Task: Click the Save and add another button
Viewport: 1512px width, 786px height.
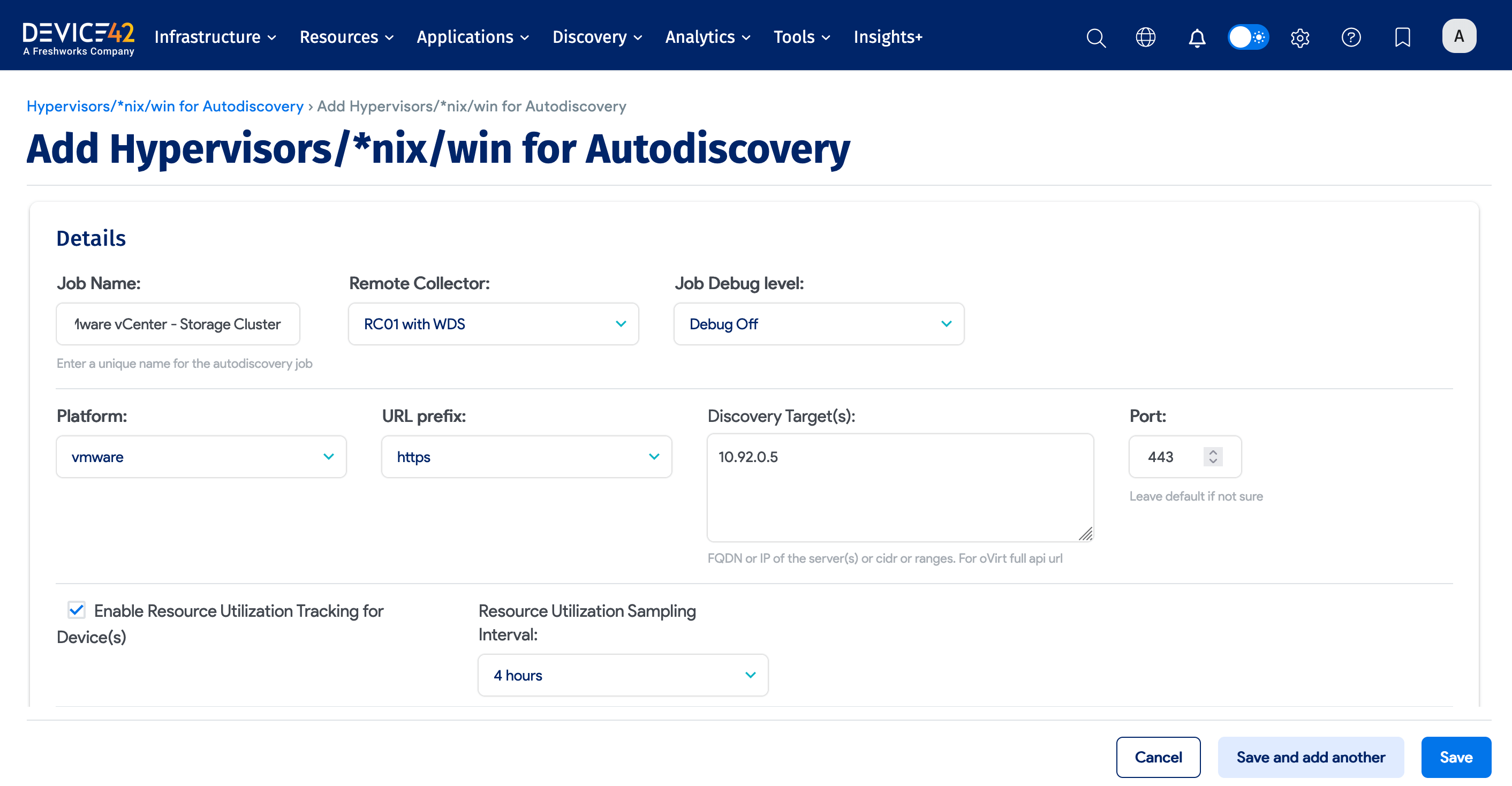Action: click(x=1310, y=757)
